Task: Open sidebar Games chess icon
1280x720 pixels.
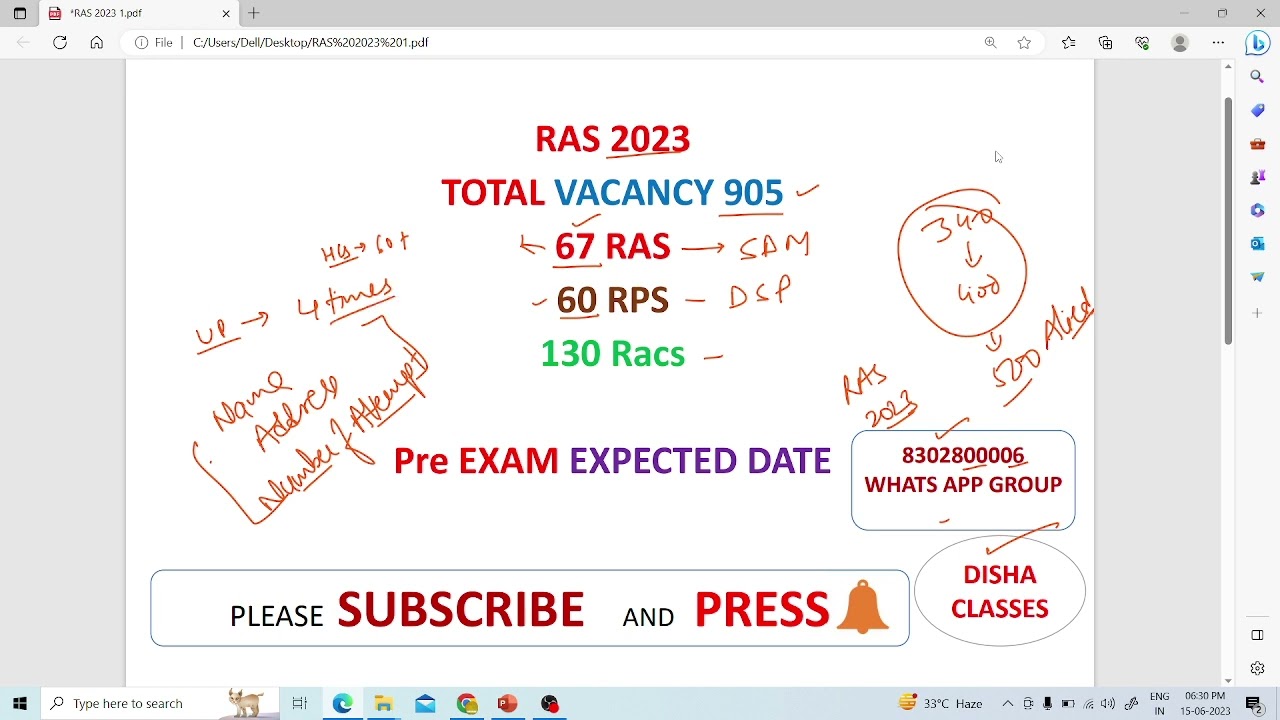Action: (1257, 177)
